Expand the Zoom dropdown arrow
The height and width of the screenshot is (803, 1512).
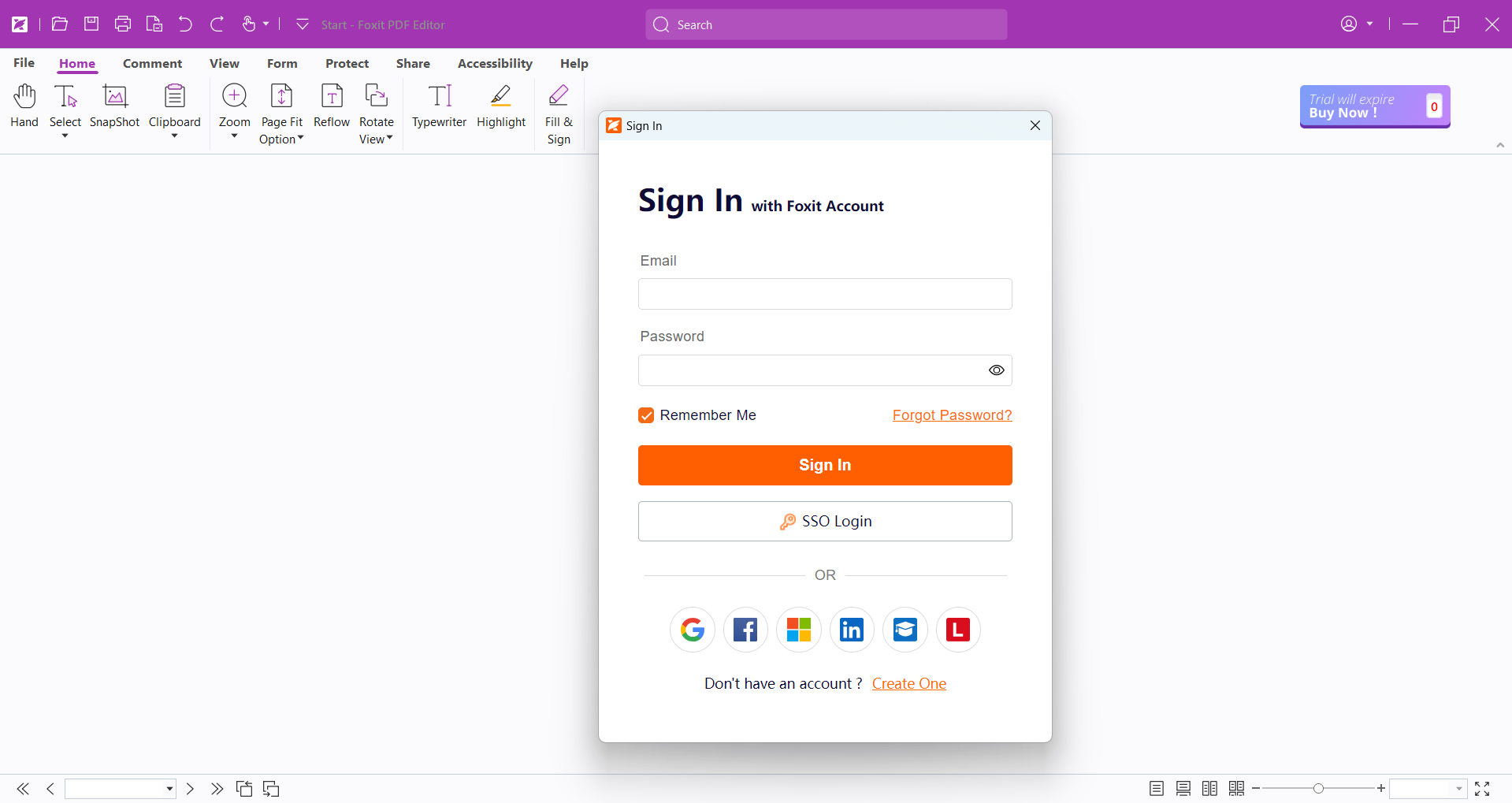coord(235,136)
